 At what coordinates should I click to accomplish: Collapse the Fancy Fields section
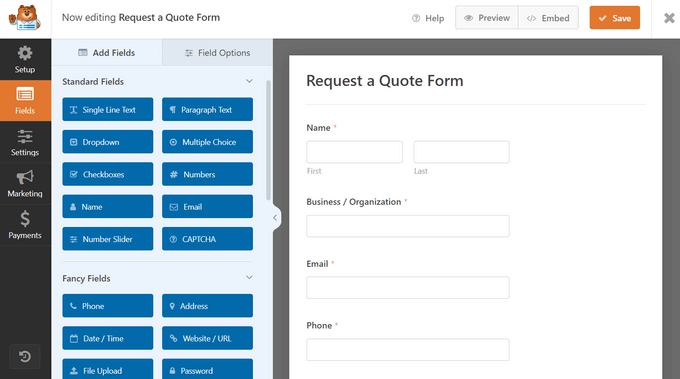pos(249,278)
